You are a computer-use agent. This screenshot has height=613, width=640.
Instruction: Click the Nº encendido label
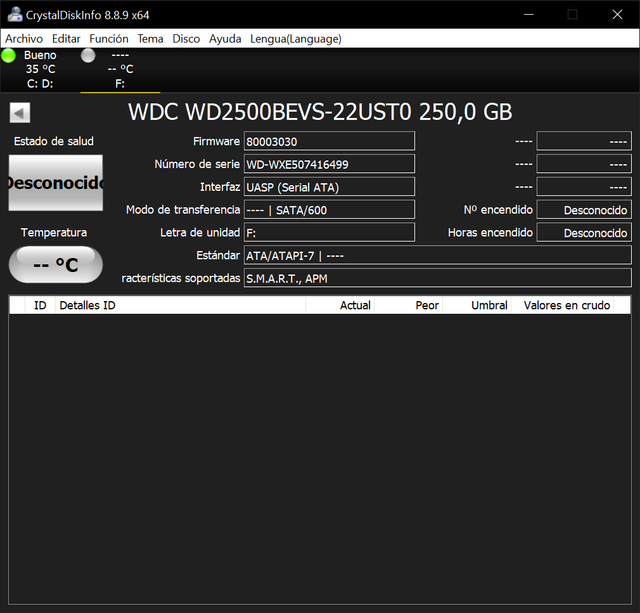click(498, 210)
